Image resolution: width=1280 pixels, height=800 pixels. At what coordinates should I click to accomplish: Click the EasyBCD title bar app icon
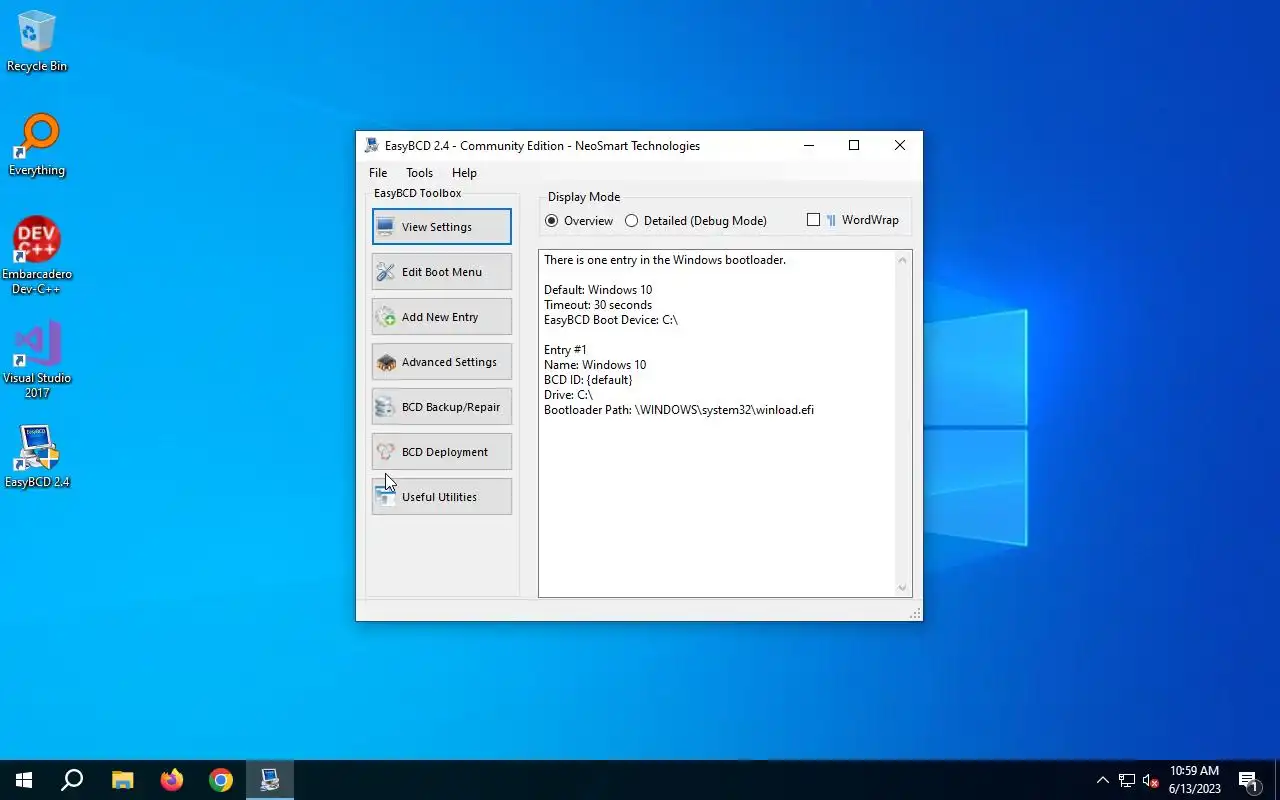(x=372, y=146)
